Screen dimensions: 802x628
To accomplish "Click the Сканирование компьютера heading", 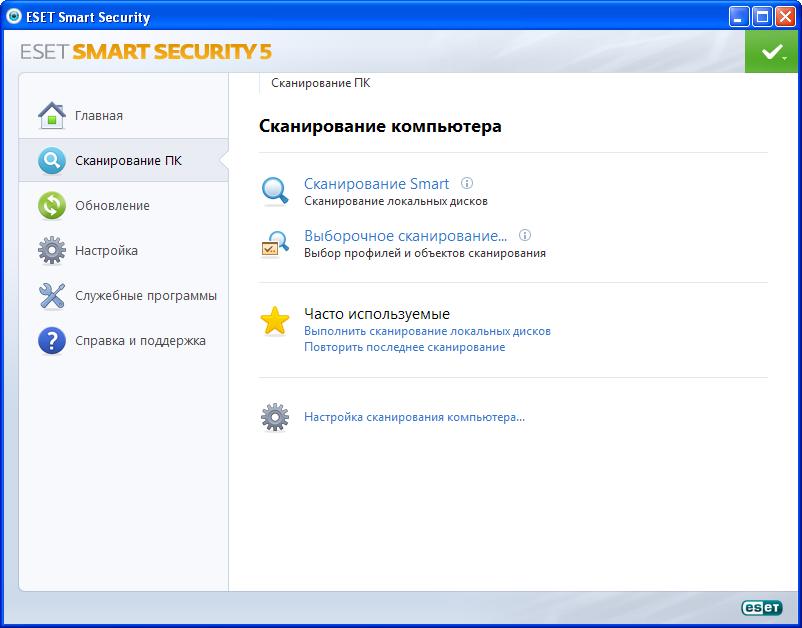I will (x=380, y=126).
